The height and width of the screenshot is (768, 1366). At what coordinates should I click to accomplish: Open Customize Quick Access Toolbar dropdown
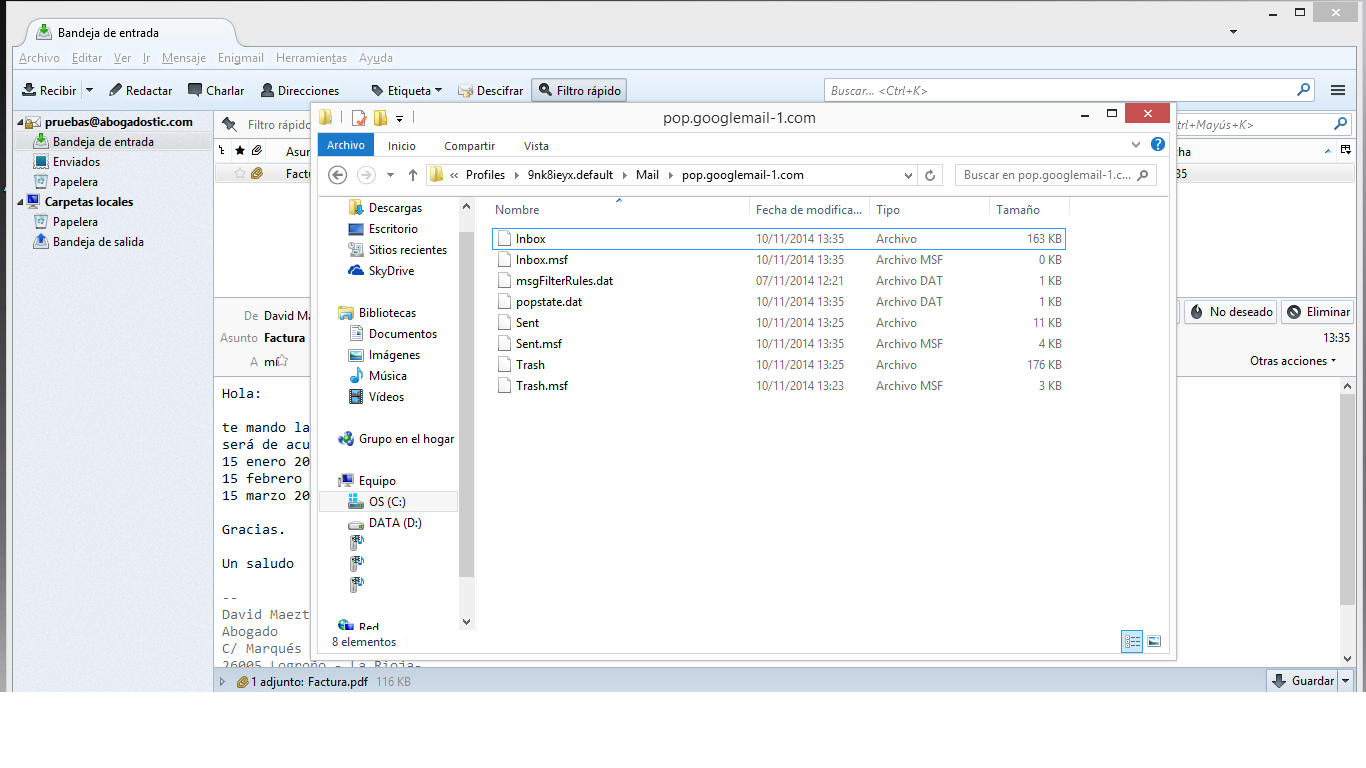[x=400, y=118]
